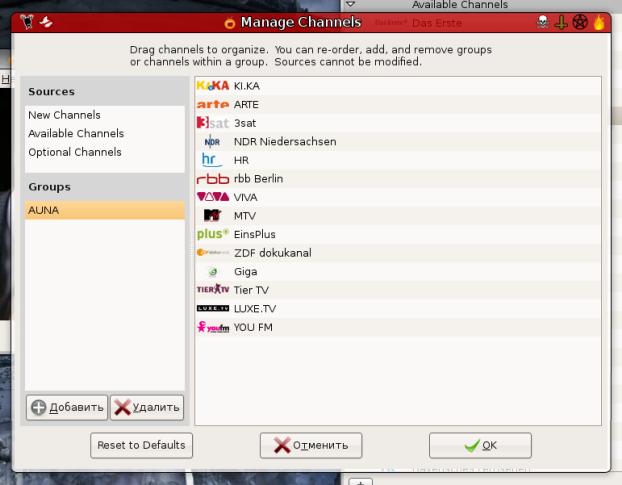Click the LUXE.TV channel logo
Image resolution: width=622 pixels, height=485 pixels.
pos(213,309)
